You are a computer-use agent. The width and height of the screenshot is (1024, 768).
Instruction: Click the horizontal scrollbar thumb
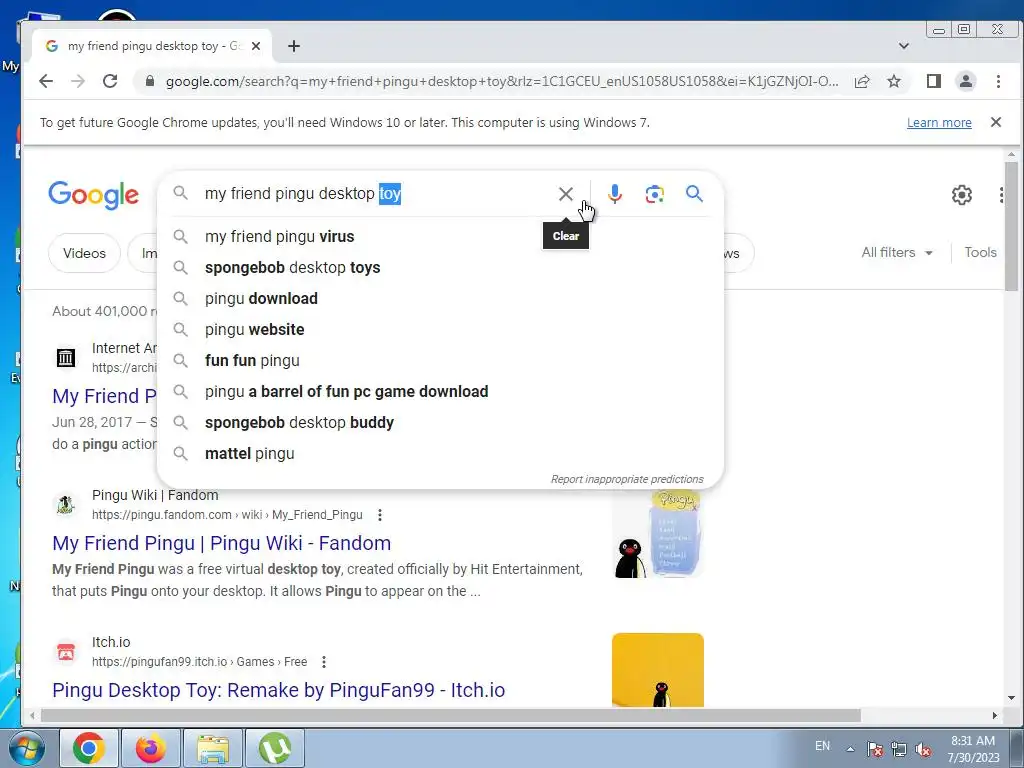451,716
